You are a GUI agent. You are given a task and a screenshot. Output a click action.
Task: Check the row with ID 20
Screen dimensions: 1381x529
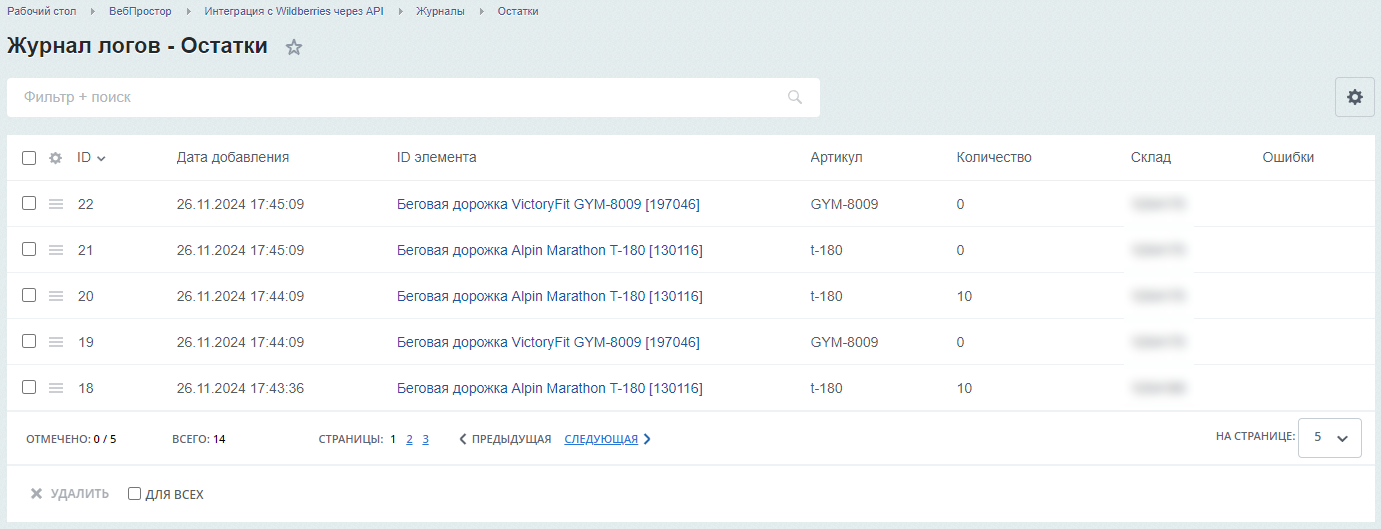click(29, 295)
